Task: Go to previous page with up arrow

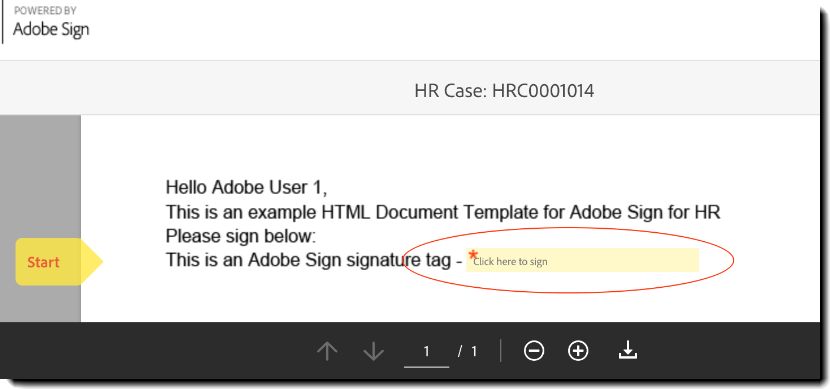Action: pyautogui.click(x=327, y=351)
